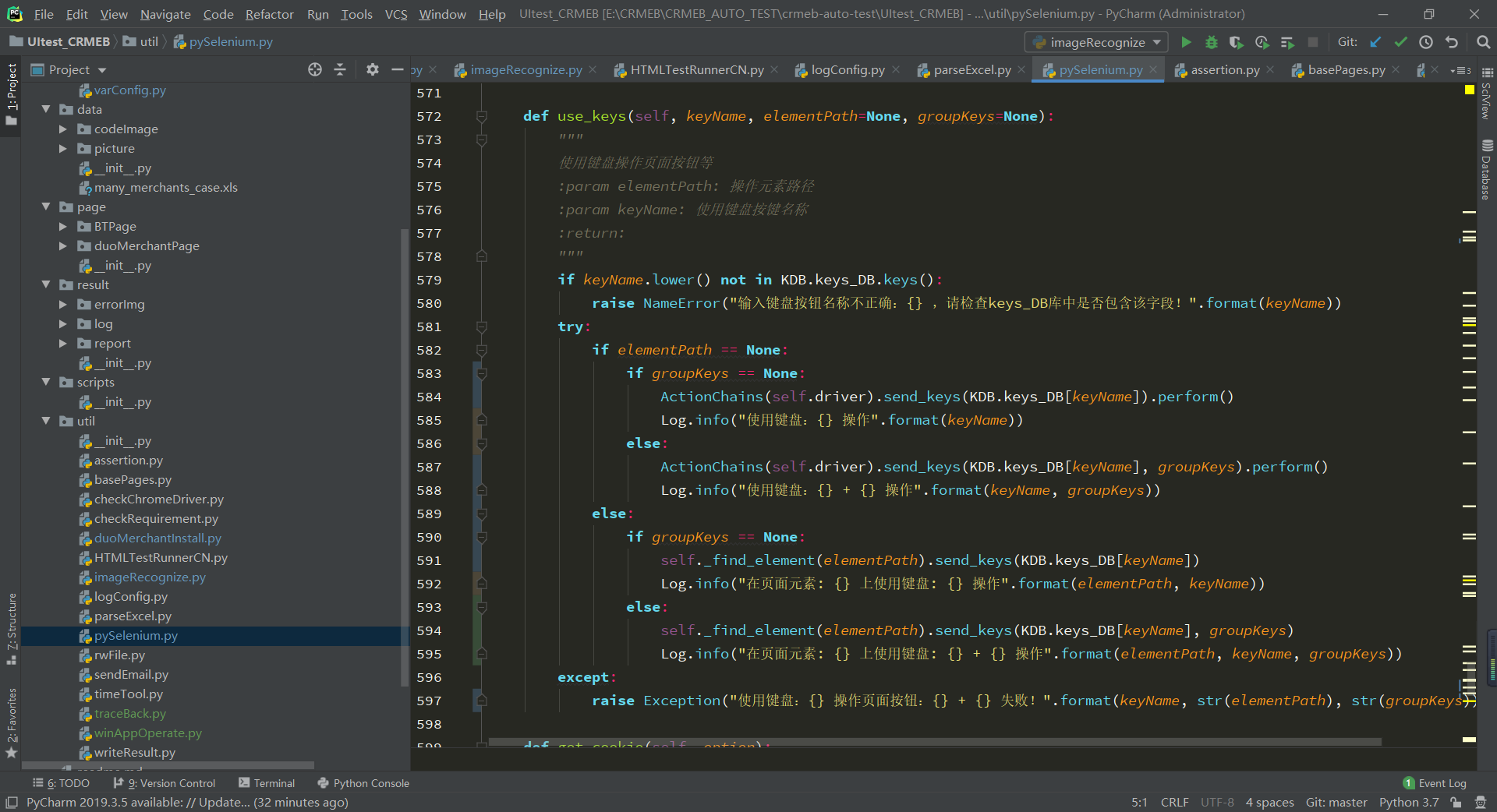Open Search Everywhere magnifier icon
This screenshot has width=1497, height=812.
[x=1483, y=42]
